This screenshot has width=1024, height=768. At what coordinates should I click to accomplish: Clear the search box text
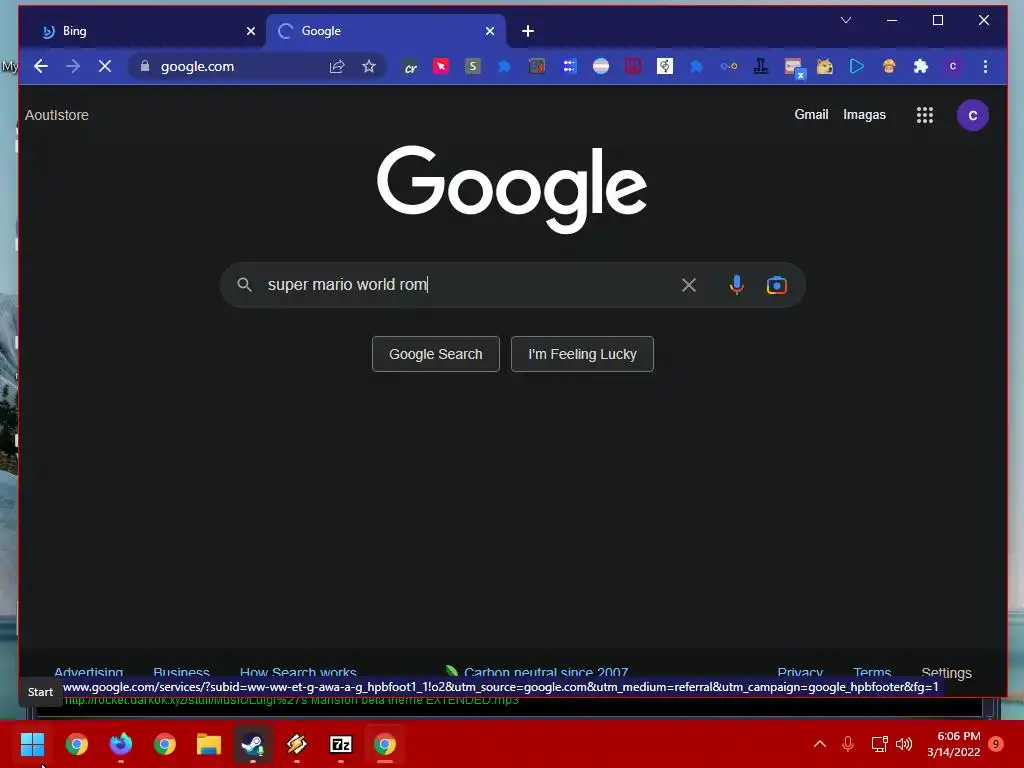tap(688, 285)
